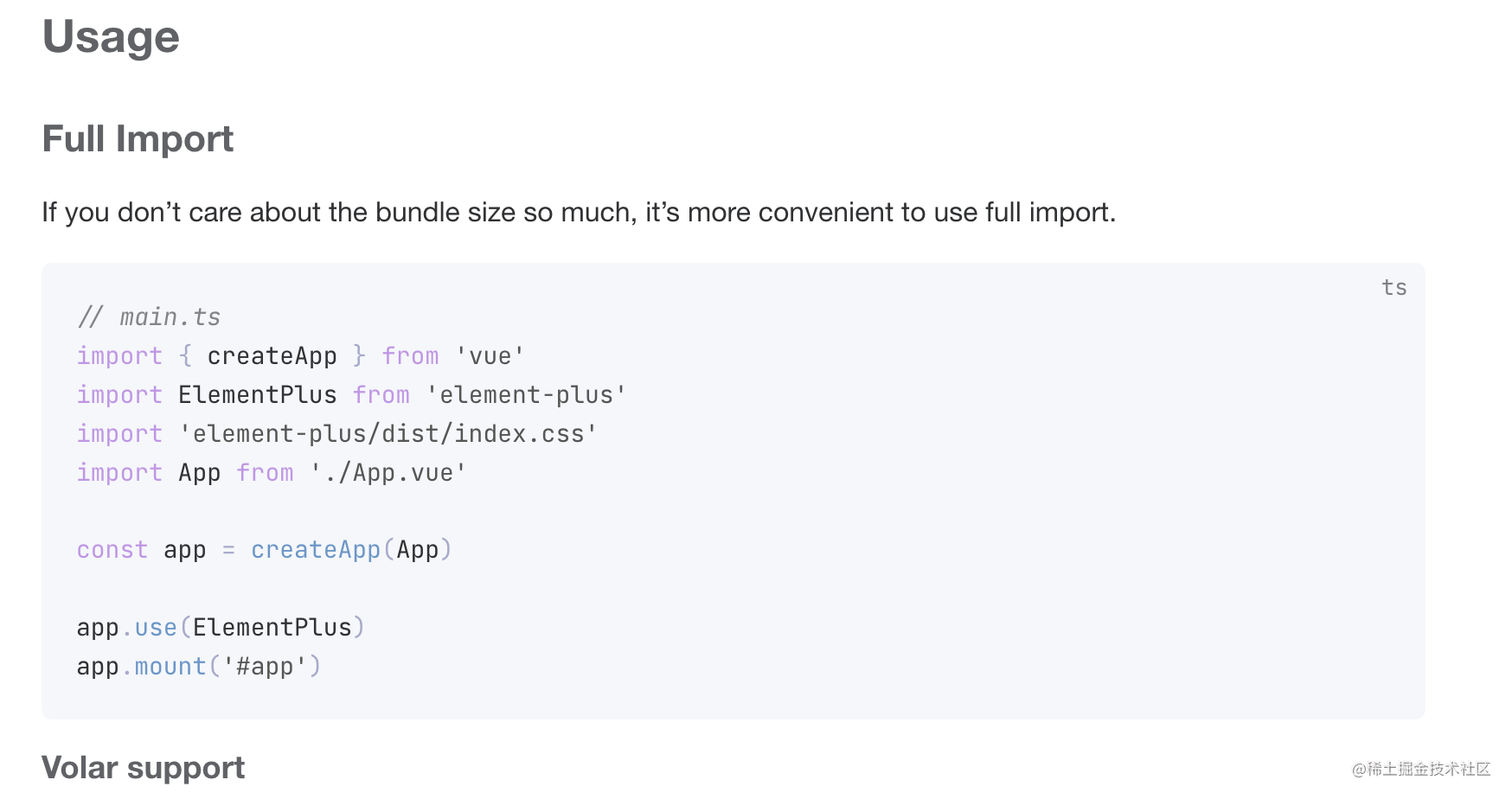1512x799 pixels.
Task: Click "createApp" inside the import braces
Action: 272,356
